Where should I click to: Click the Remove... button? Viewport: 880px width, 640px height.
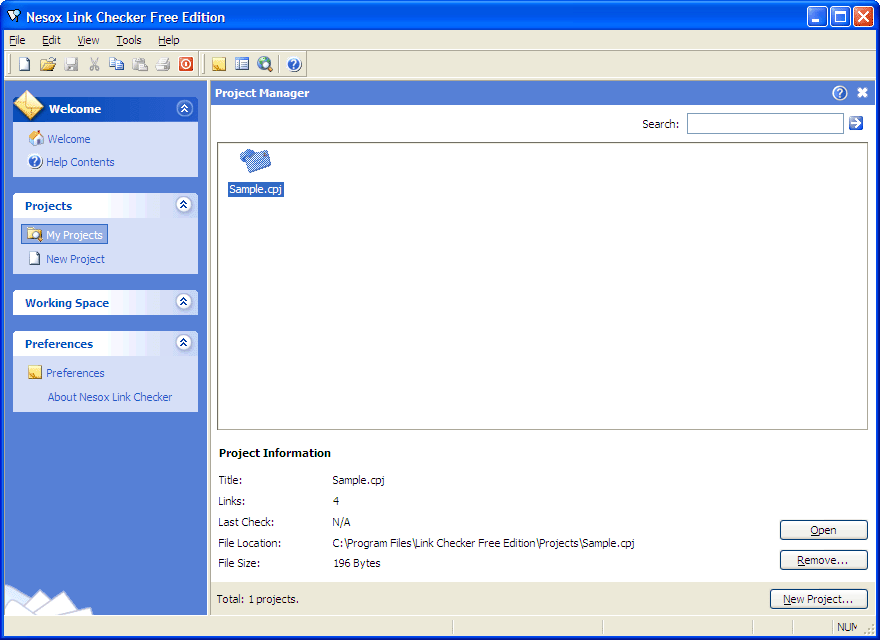click(x=823, y=561)
